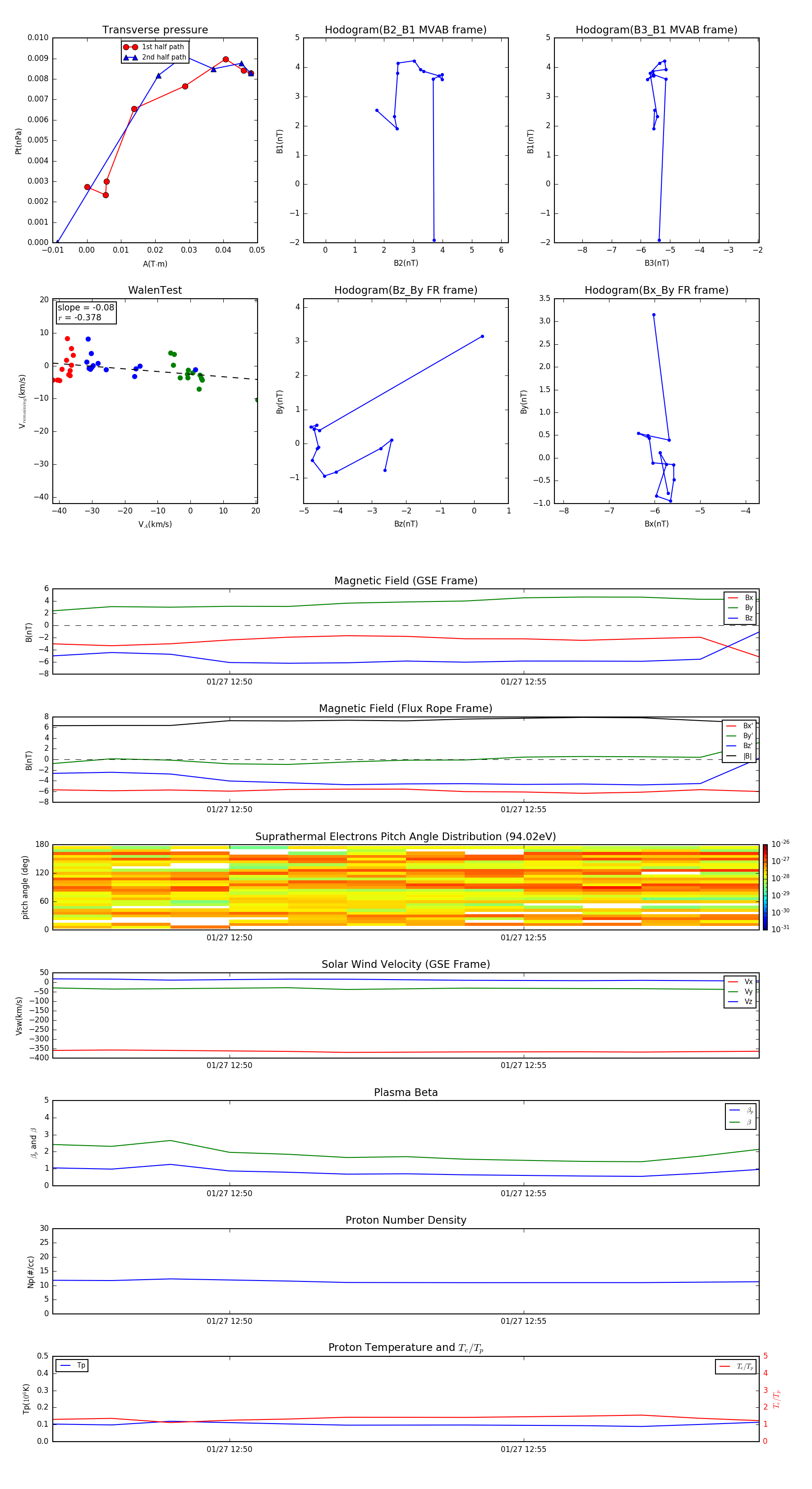Click the "Tp" legend entry
The height and width of the screenshot is (1489, 812).
tap(72, 1365)
